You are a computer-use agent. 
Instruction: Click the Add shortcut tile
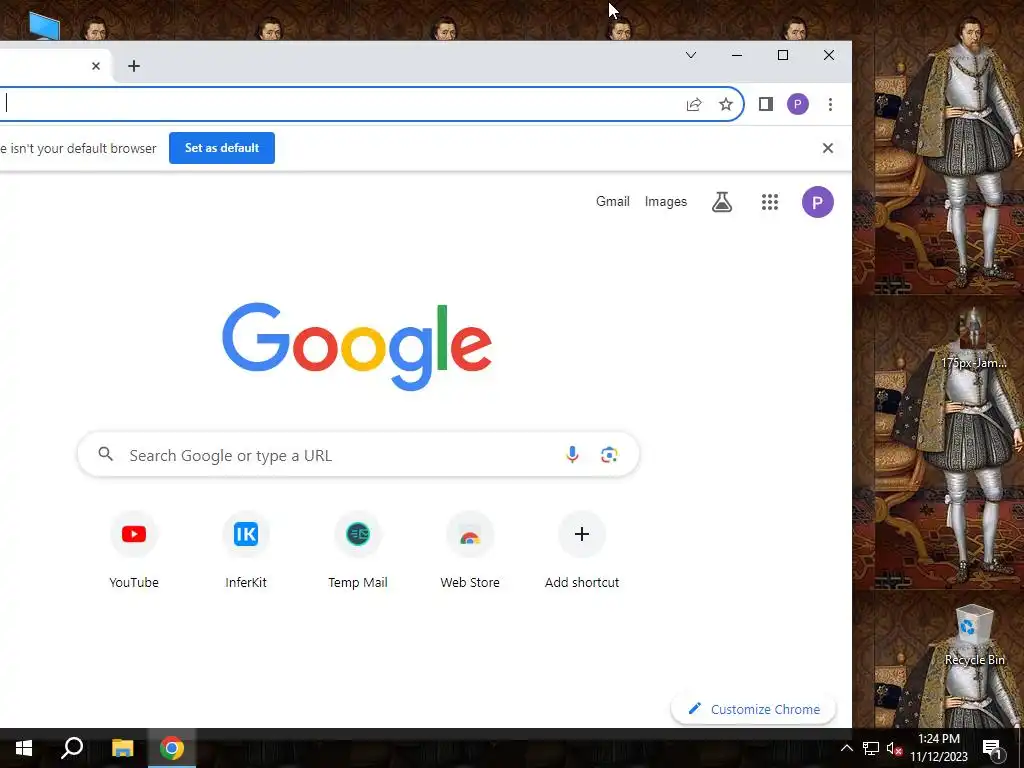[582, 551]
